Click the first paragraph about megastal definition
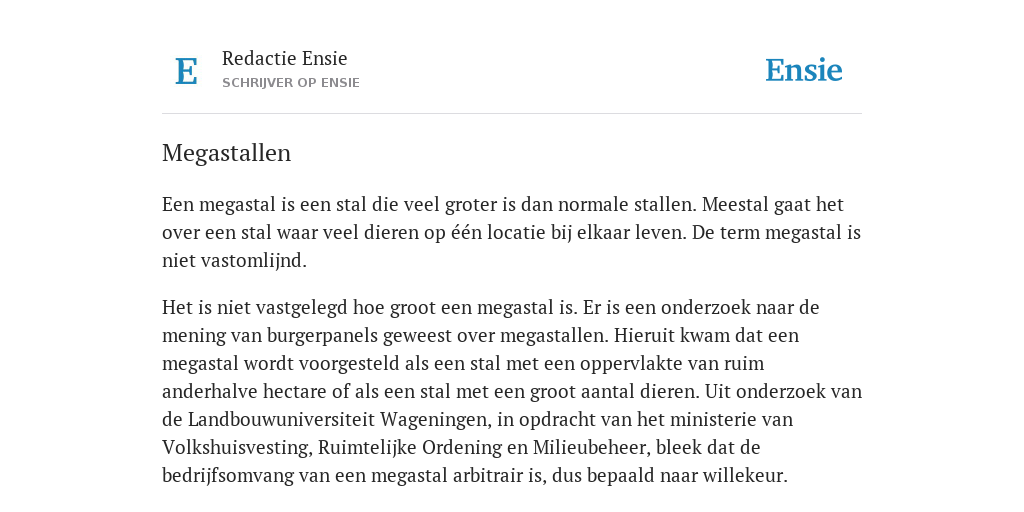Viewport: 1024px width, 512px height. [511, 232]
